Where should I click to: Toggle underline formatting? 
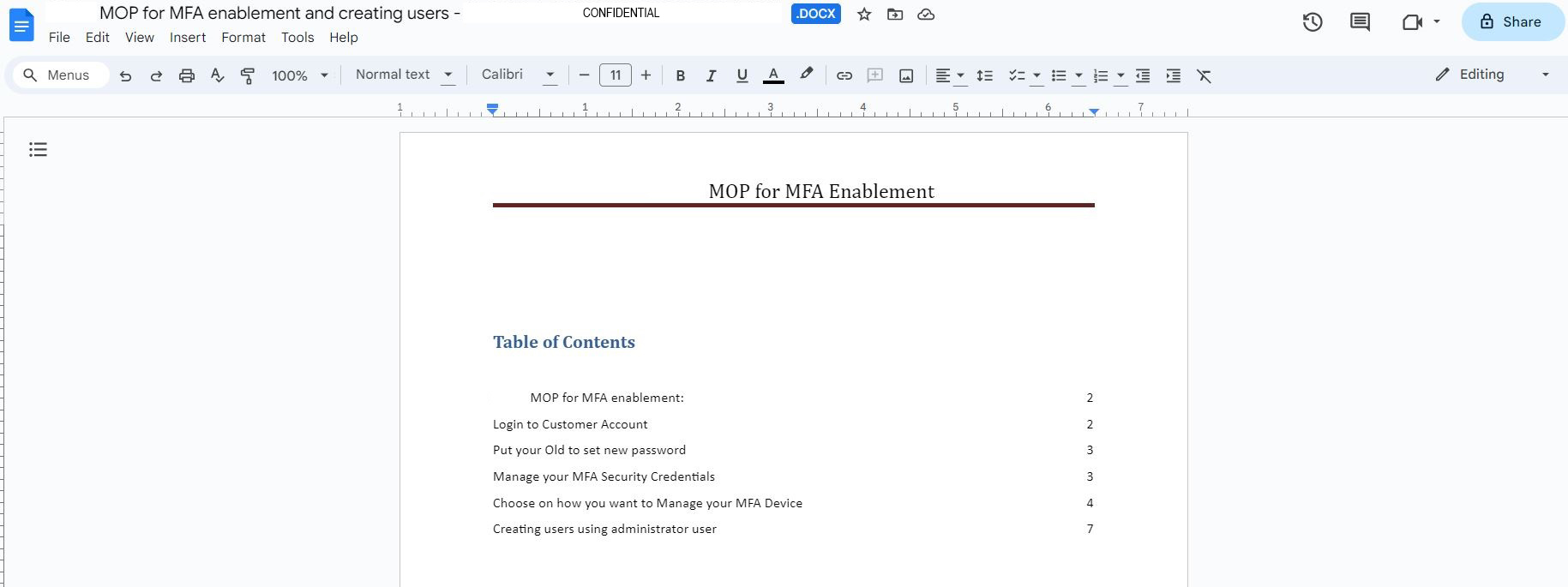(742, 75)
